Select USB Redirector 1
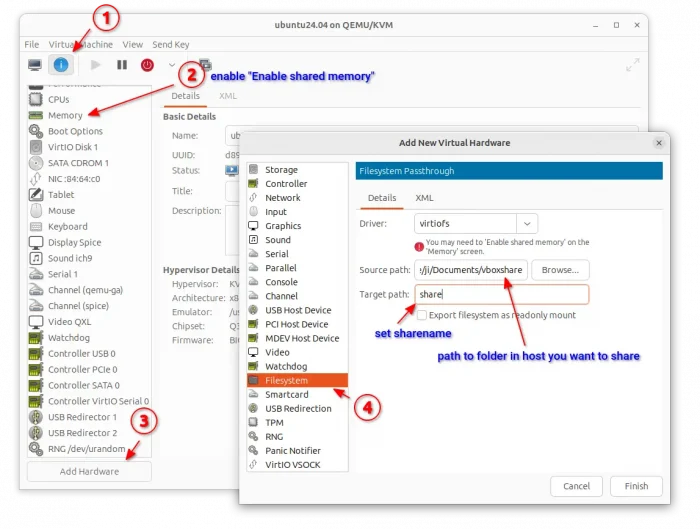 coord(89,417)
